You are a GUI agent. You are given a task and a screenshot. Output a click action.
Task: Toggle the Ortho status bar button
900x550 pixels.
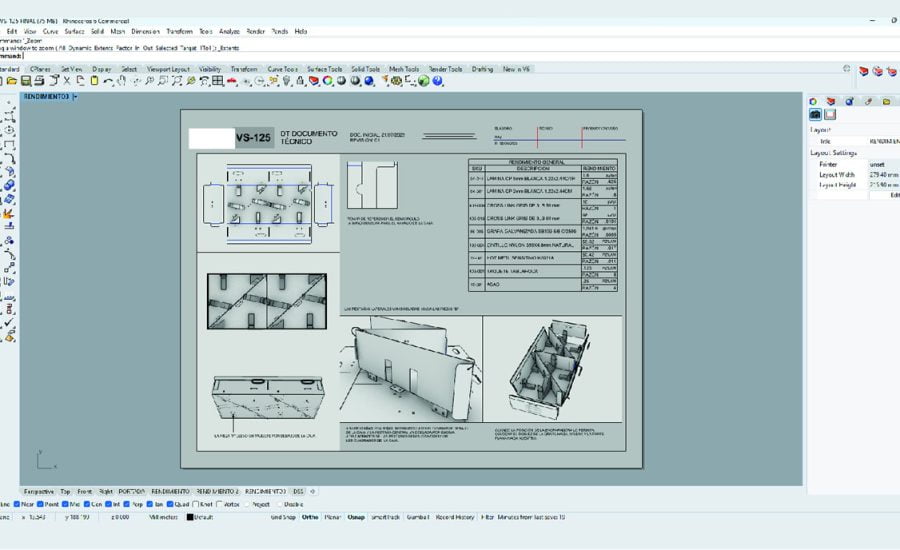(309, 517)
